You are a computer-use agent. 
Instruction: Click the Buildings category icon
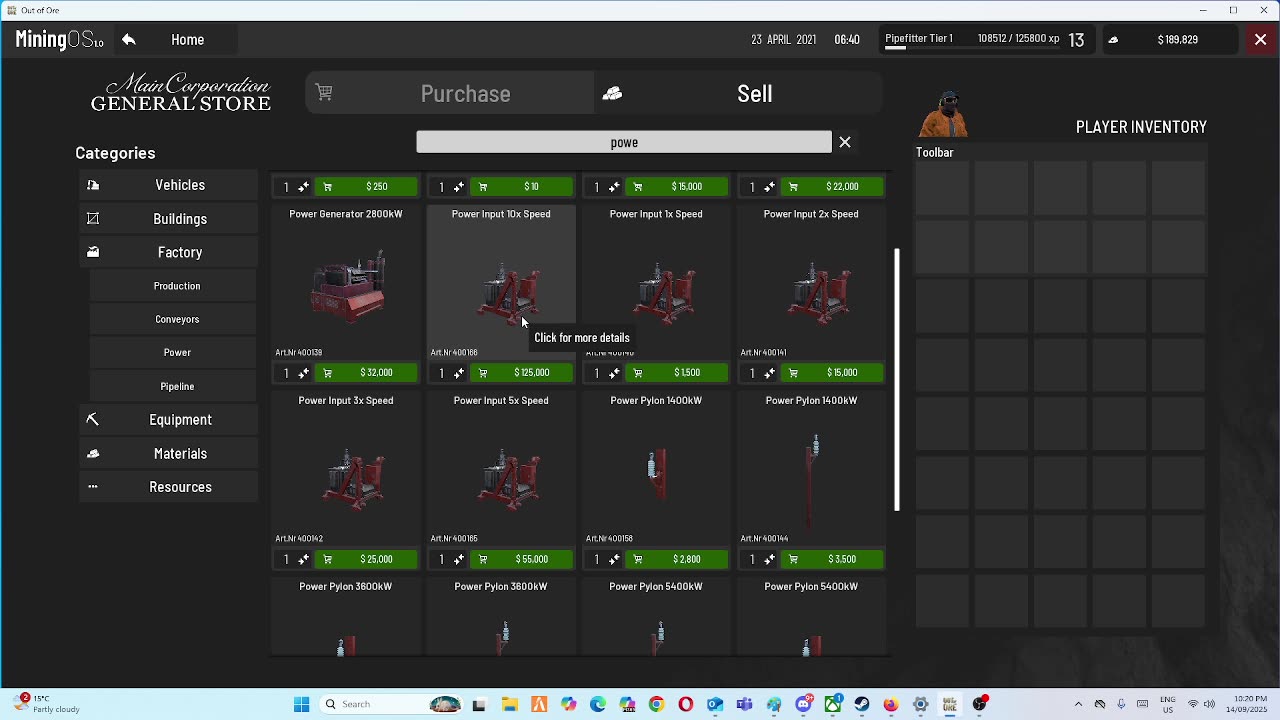[93, 219]
